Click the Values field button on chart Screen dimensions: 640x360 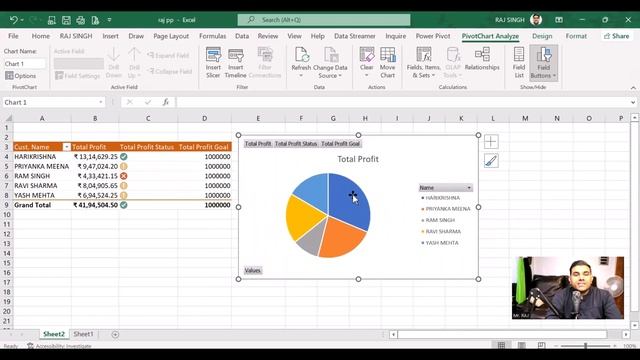[253, 270]
